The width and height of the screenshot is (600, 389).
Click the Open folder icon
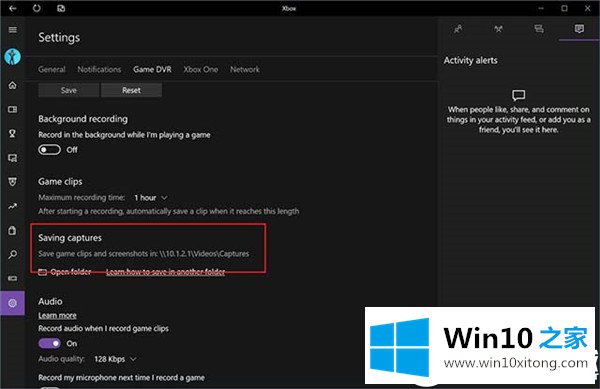click(x=42, y=272)
